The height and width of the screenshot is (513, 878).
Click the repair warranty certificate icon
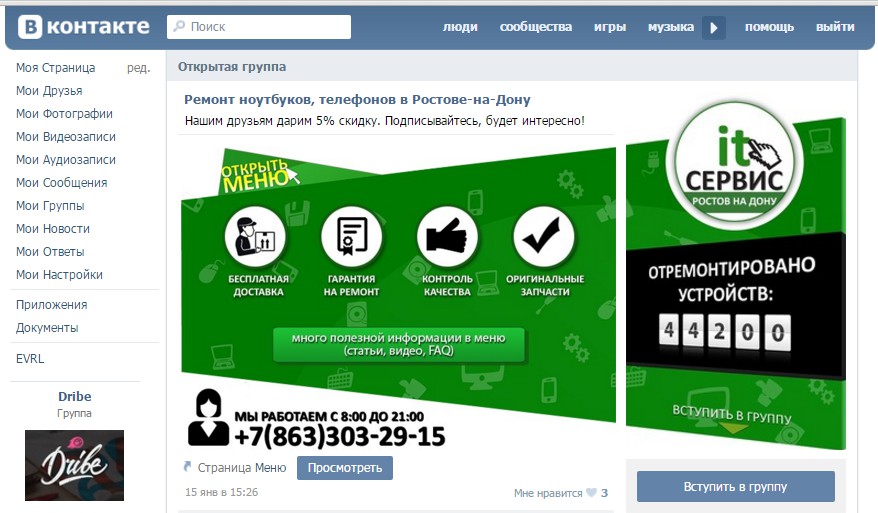(x=352, y=237)
